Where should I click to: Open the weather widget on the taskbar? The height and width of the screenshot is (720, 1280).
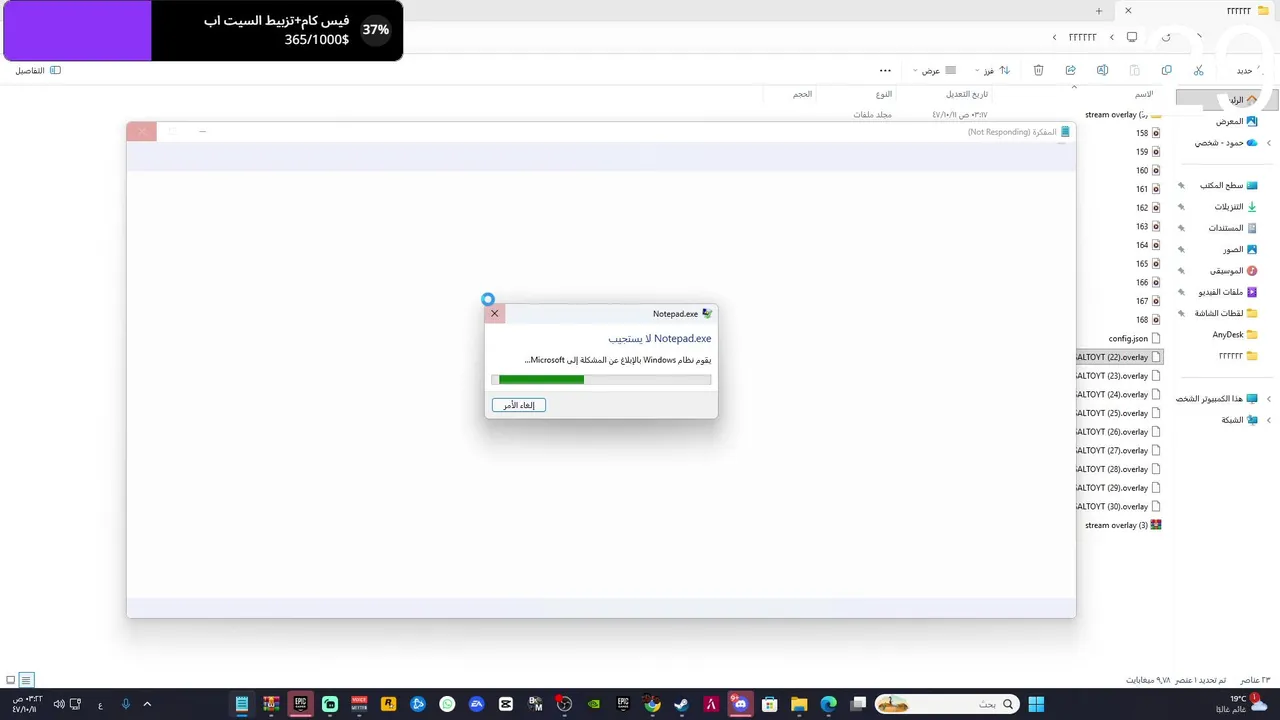[x=1243, y=704]
